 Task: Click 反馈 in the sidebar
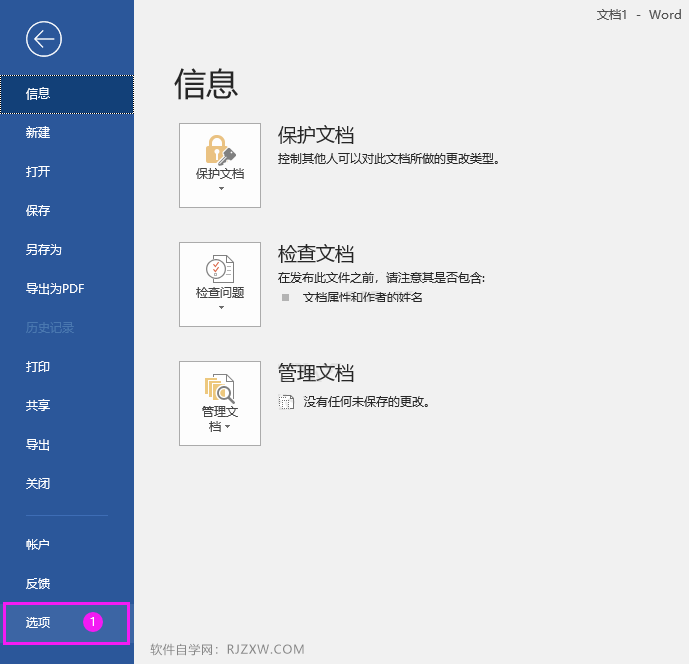click(67, 584)
